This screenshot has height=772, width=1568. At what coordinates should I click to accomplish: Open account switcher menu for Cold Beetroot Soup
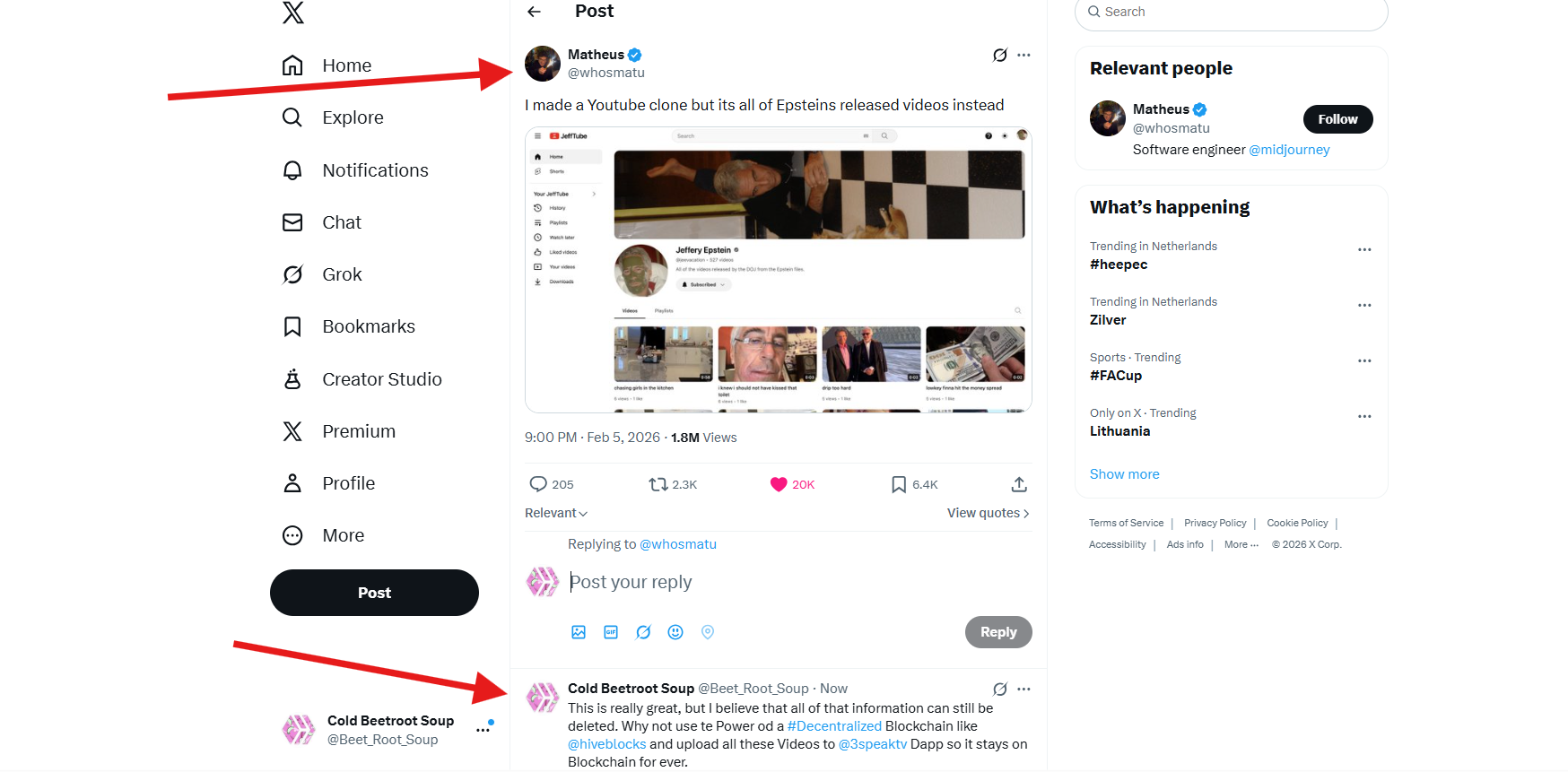483,730
